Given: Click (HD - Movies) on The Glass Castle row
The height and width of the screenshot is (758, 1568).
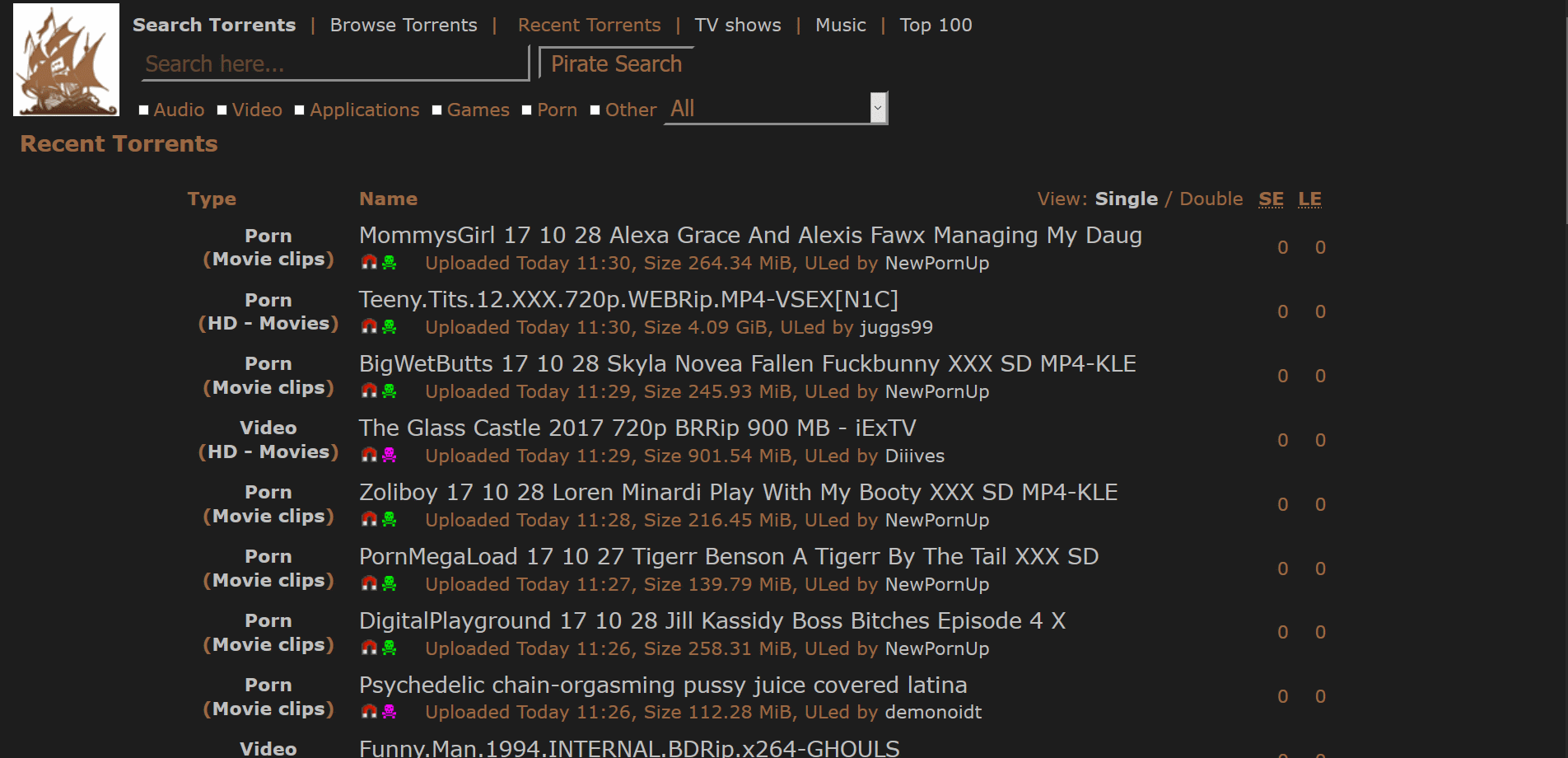Looking at the screenshot, I should (x=268, y=452).
